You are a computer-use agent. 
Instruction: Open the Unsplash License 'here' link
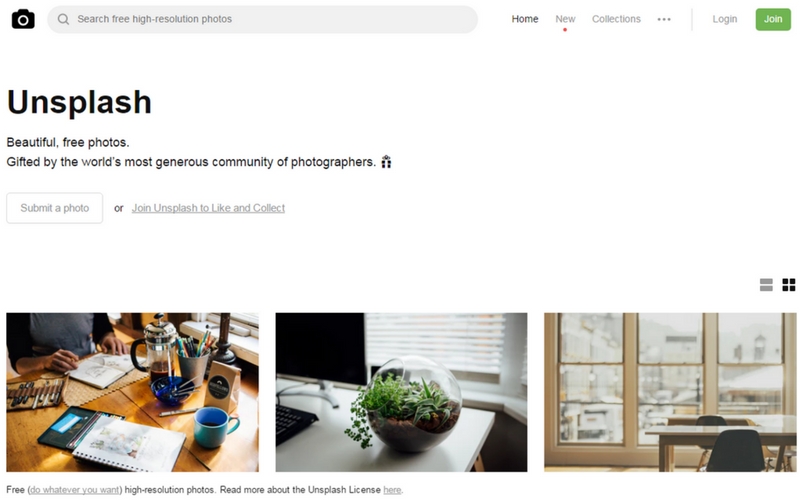coord(392,490)
